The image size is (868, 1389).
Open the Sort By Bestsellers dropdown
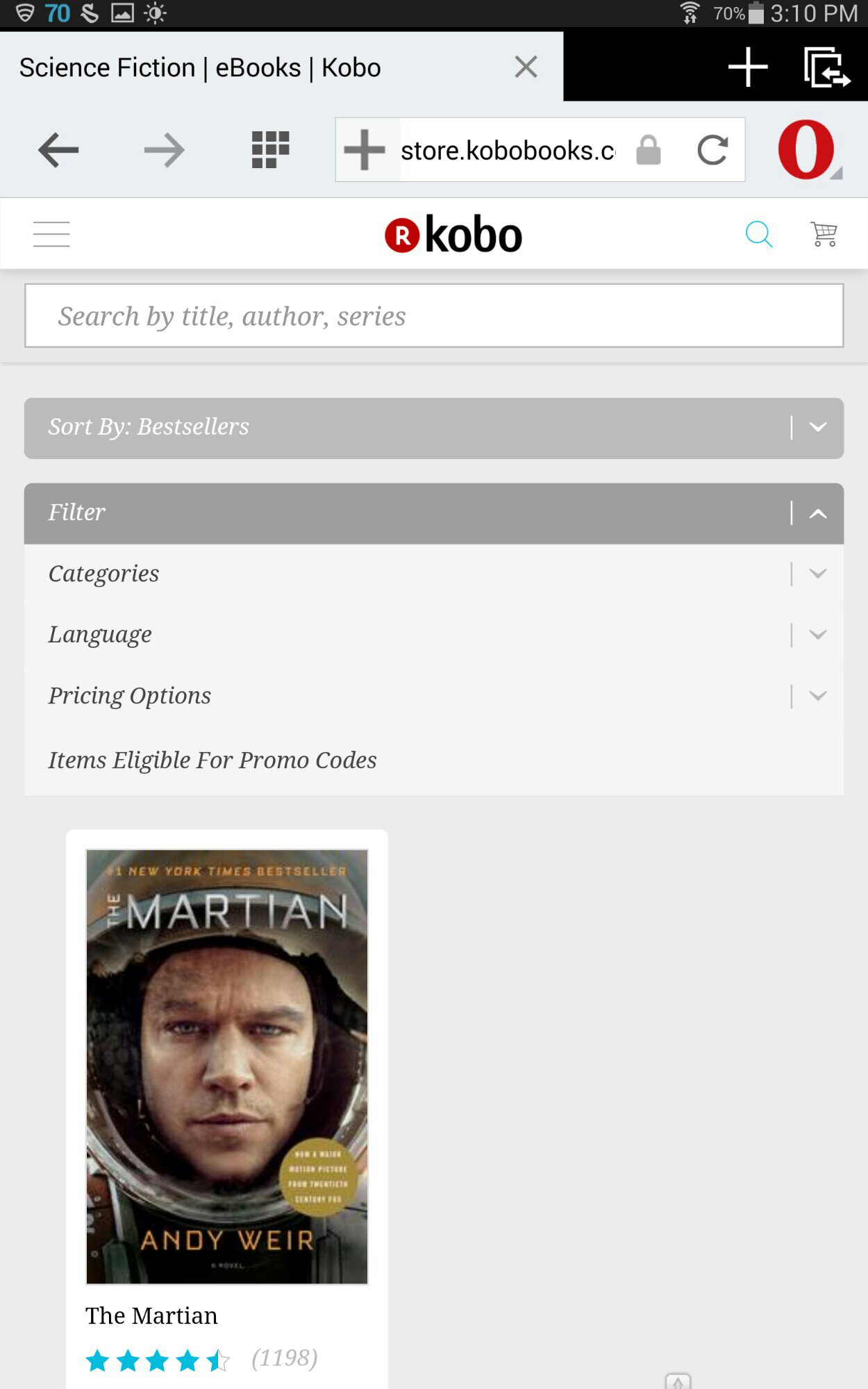click(x=434, y=428)
